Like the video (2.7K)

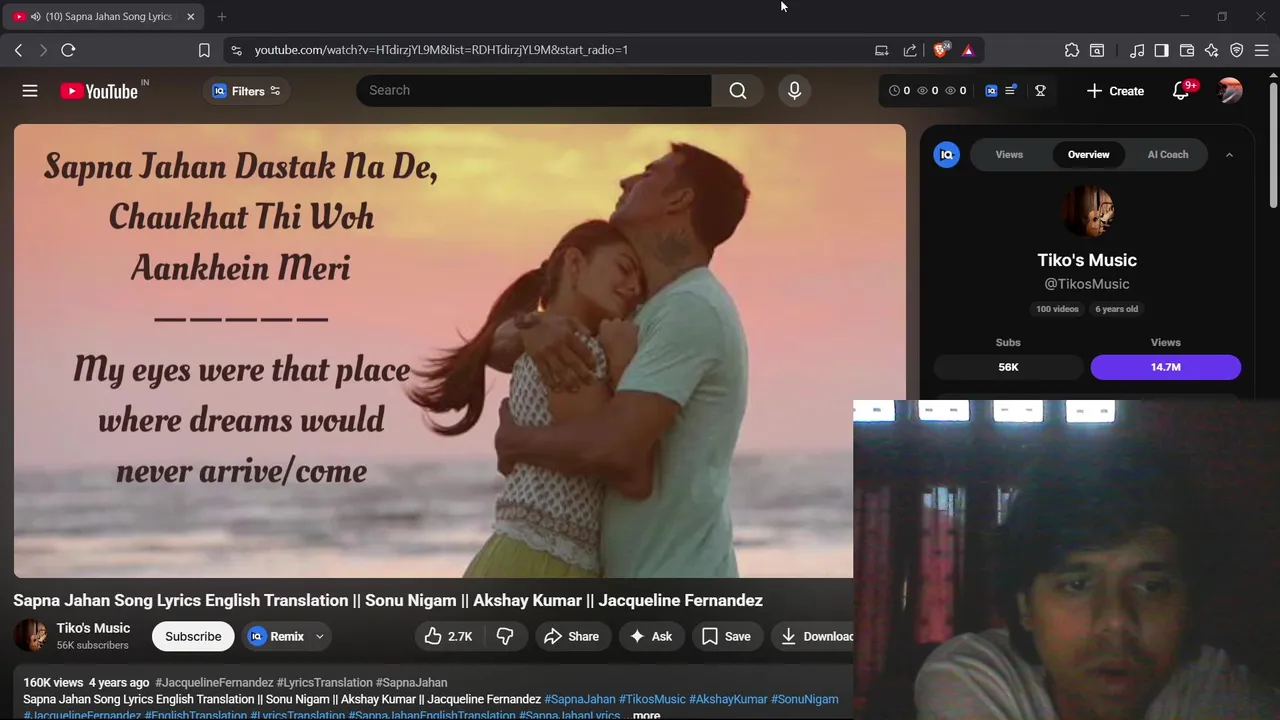pos(448,636)
